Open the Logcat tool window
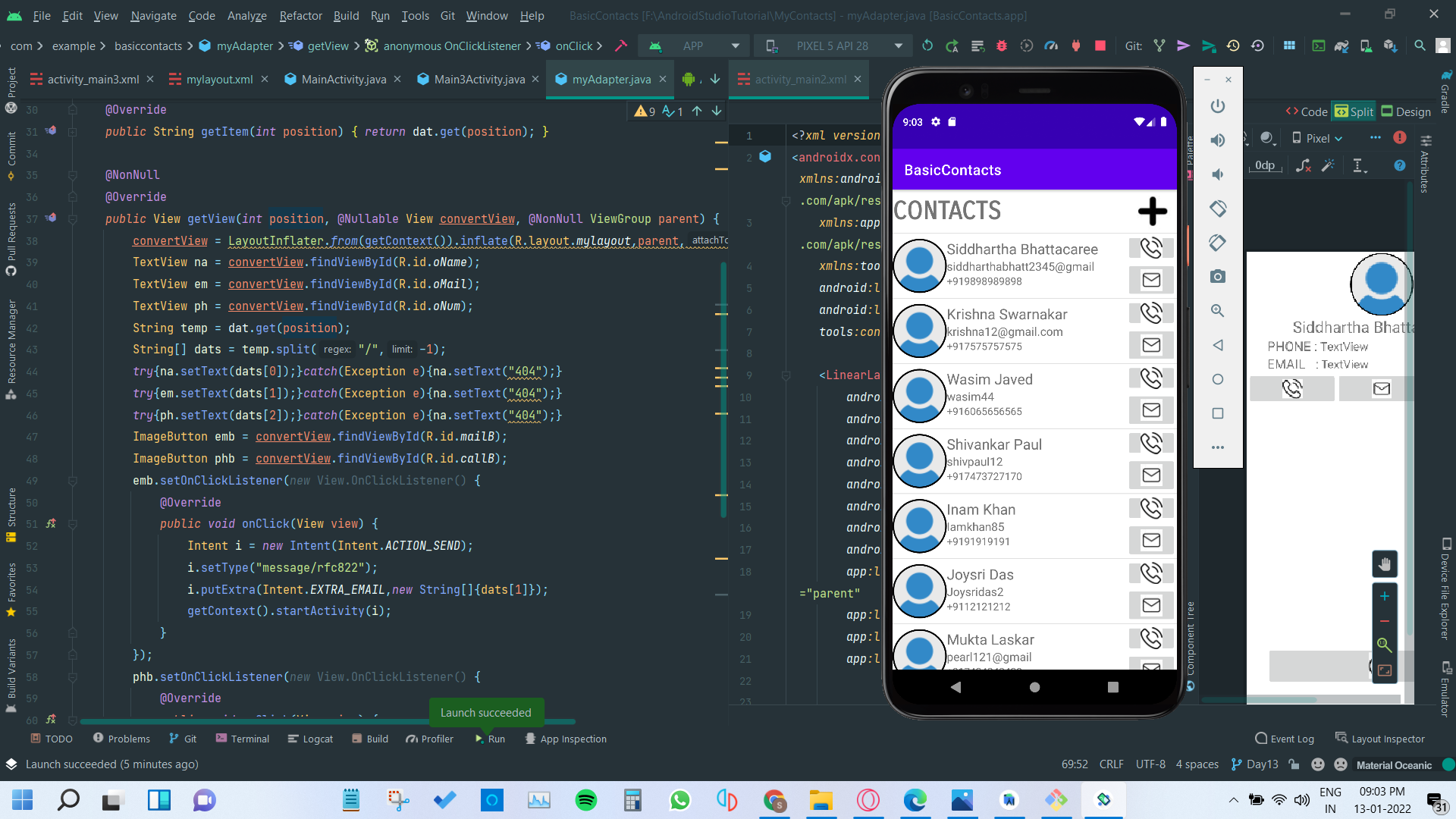Viewport: 1456px width, 819px height. point(310,739)
